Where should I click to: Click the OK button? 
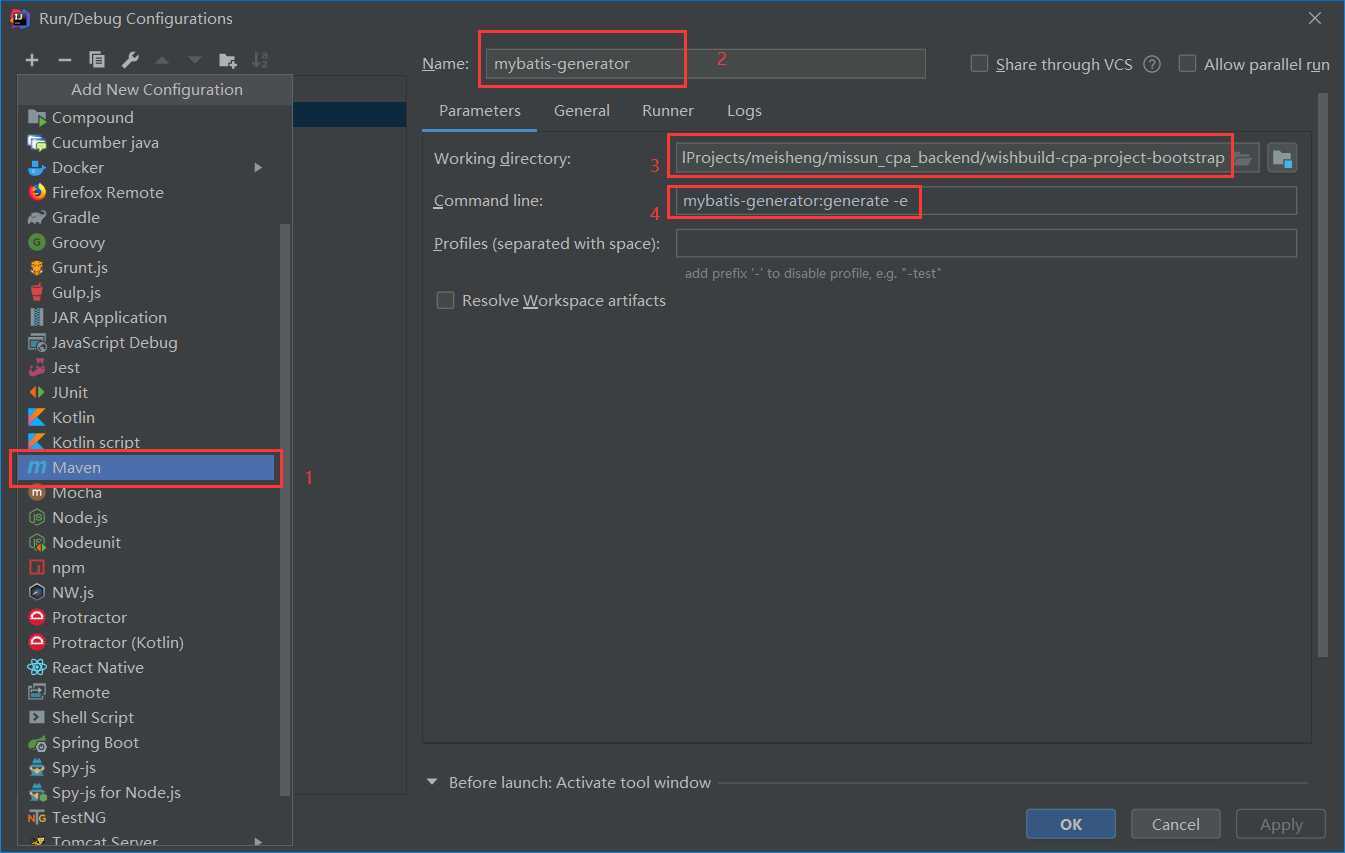pos(1071,824)
